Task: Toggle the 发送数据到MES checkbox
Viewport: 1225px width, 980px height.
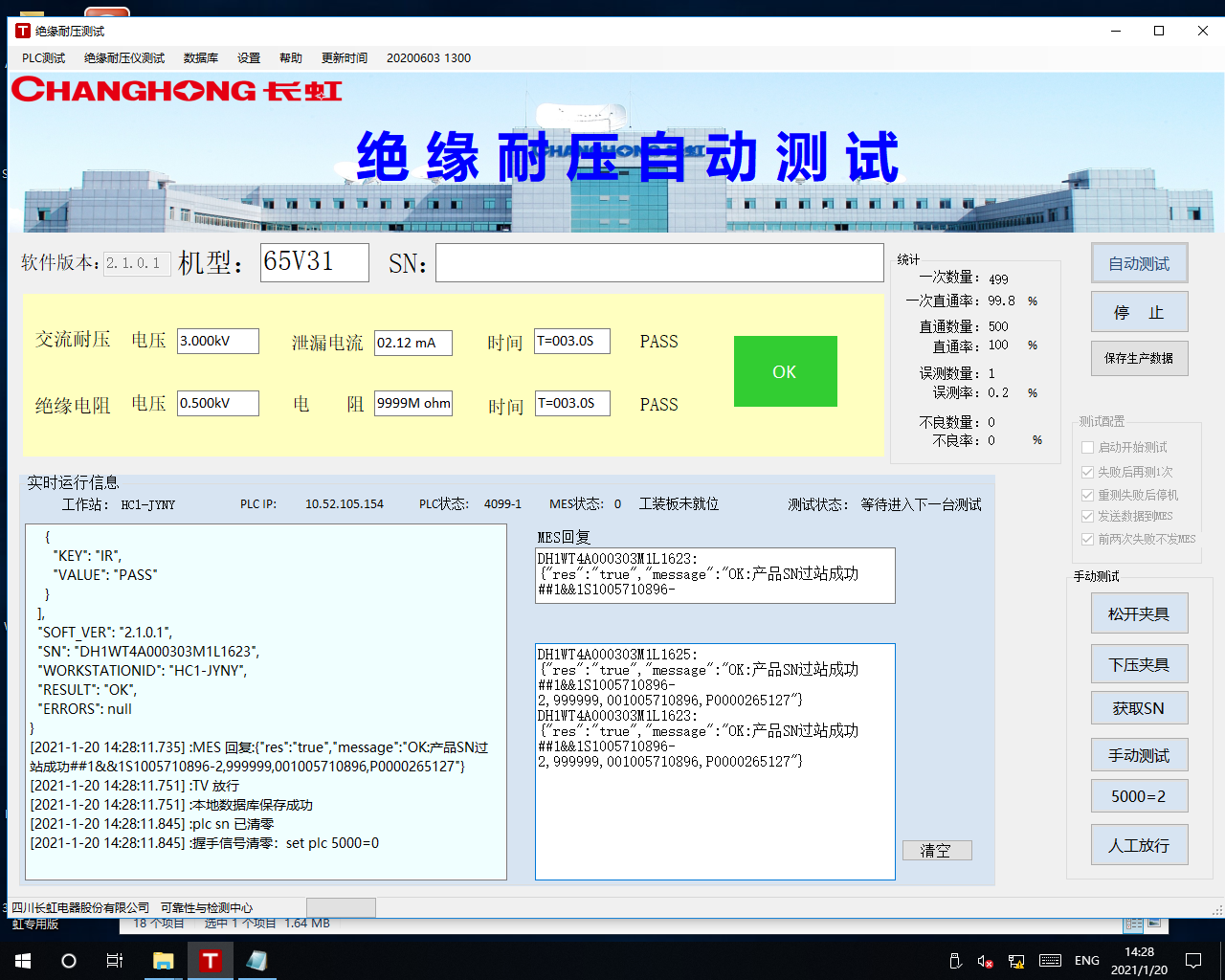Action: coord(1087,516)
